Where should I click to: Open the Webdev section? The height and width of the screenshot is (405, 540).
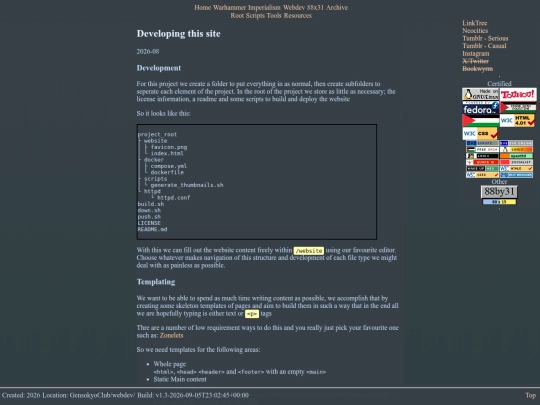point(294,8)
